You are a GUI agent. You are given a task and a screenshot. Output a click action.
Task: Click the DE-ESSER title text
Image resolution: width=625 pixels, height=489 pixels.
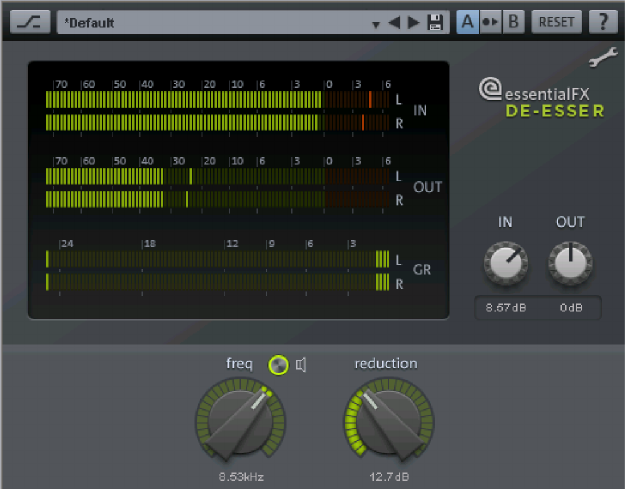(555, 111)
